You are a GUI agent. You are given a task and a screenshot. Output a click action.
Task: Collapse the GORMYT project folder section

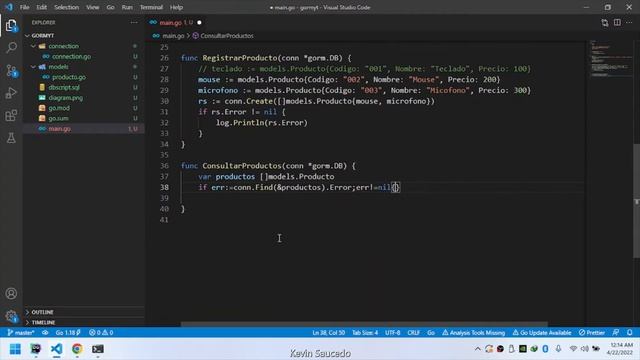(x=84, y=36)
